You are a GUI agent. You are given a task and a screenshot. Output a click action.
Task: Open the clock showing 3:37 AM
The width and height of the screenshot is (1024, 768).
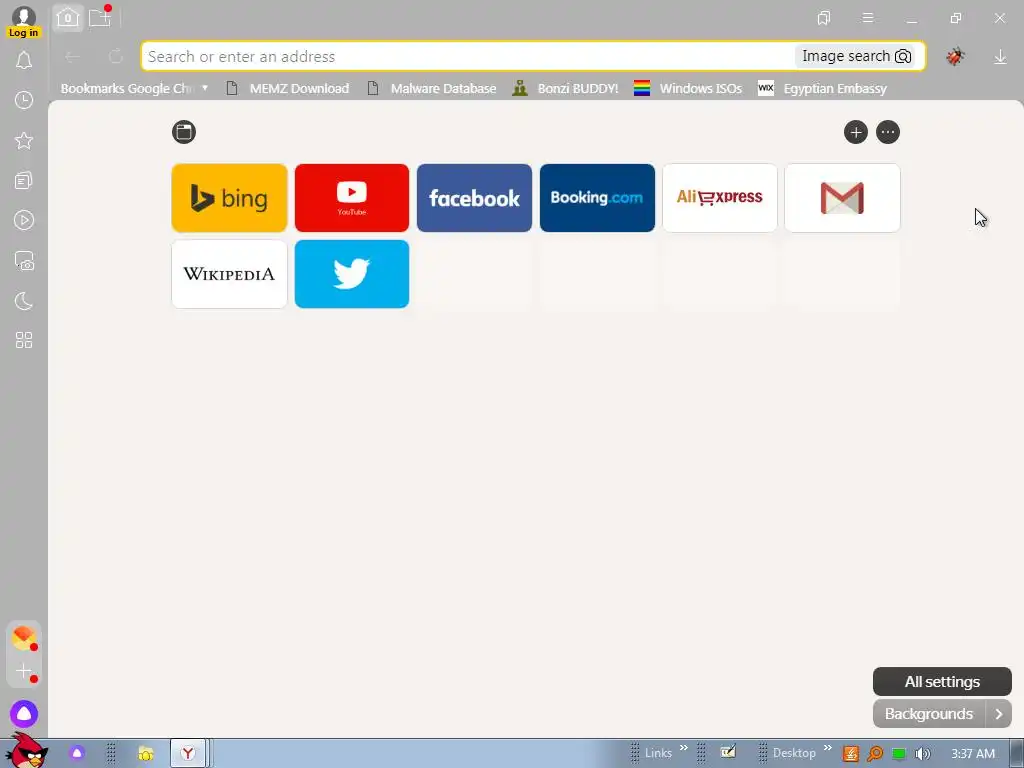pyautogui.click(x=973, y=754)
